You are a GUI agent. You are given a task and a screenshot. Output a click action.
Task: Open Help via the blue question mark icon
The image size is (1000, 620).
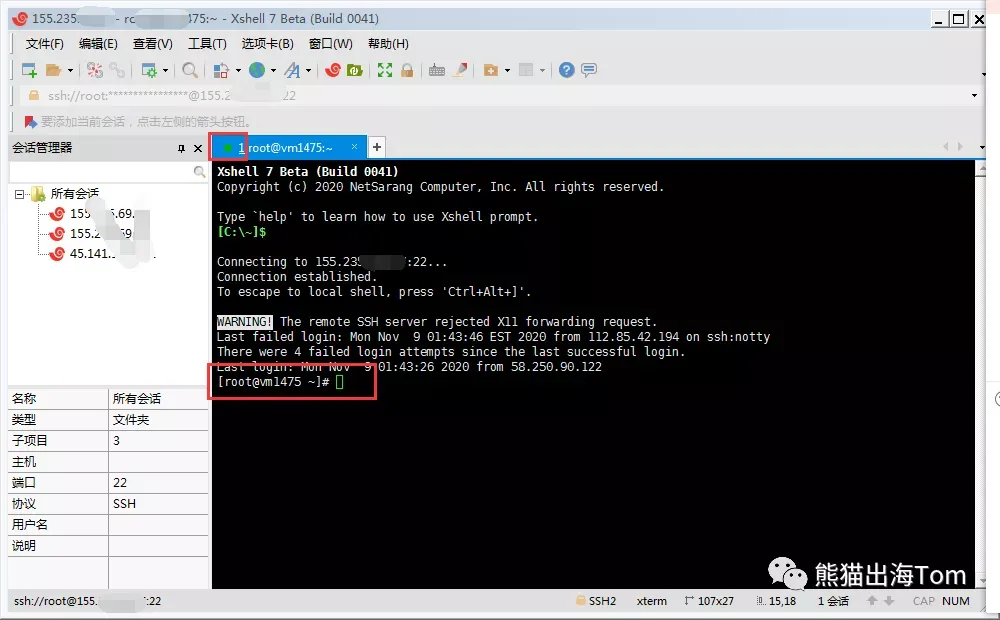[x=566, y=70]
